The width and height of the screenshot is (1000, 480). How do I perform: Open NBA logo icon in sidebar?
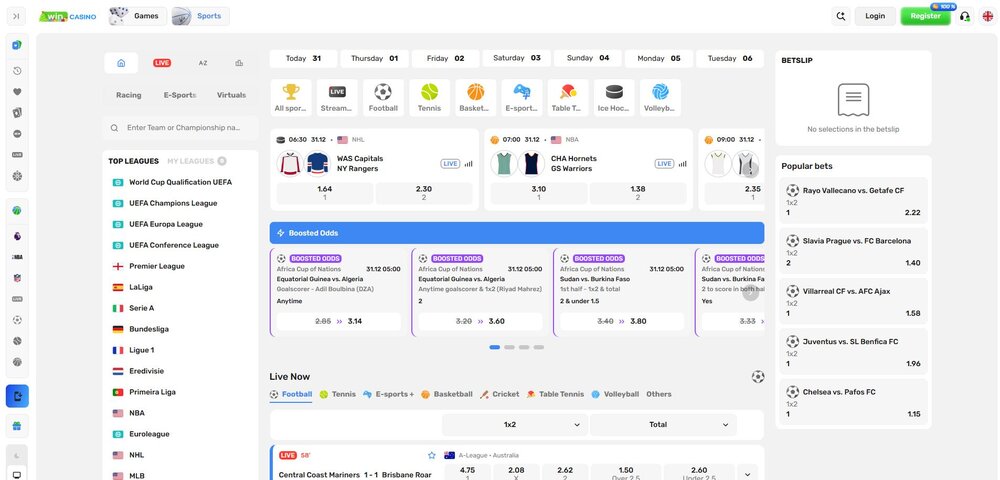17,257
